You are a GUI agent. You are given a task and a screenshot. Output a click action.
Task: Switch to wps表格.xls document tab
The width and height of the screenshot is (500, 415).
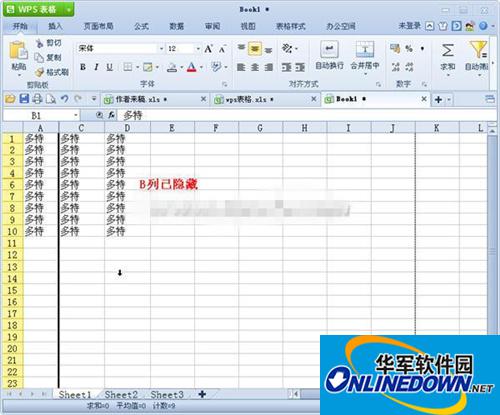265,99
